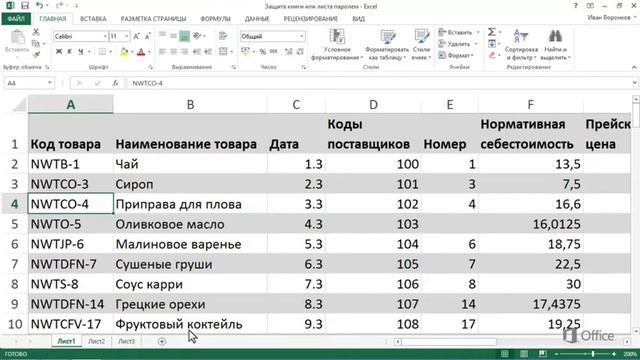Open Сортировка и фильтр dropdown
Screen dimensions: 640x360
(x=521, y=45)
